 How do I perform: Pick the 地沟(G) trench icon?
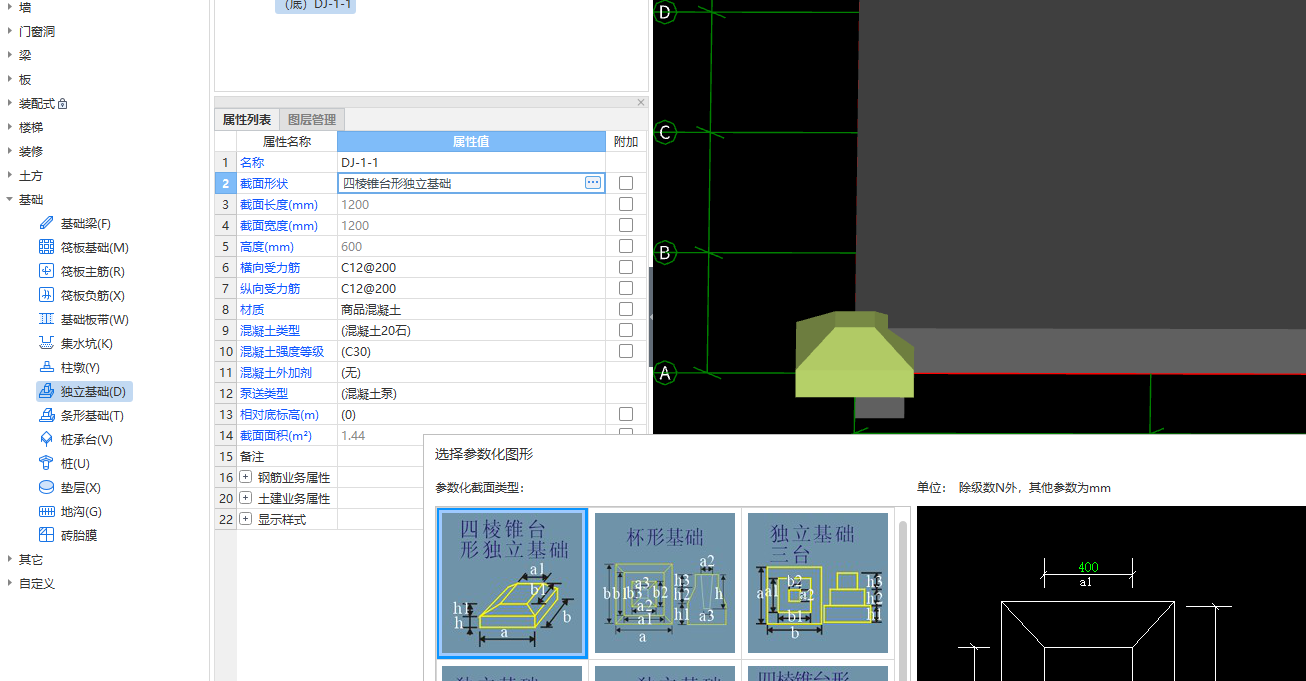[46, 511]
